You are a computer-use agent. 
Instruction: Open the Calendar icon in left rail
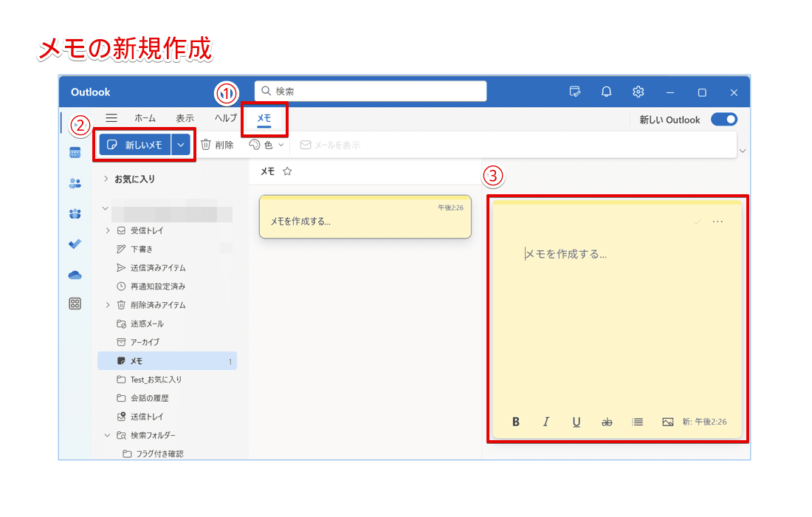click(75, 152)
